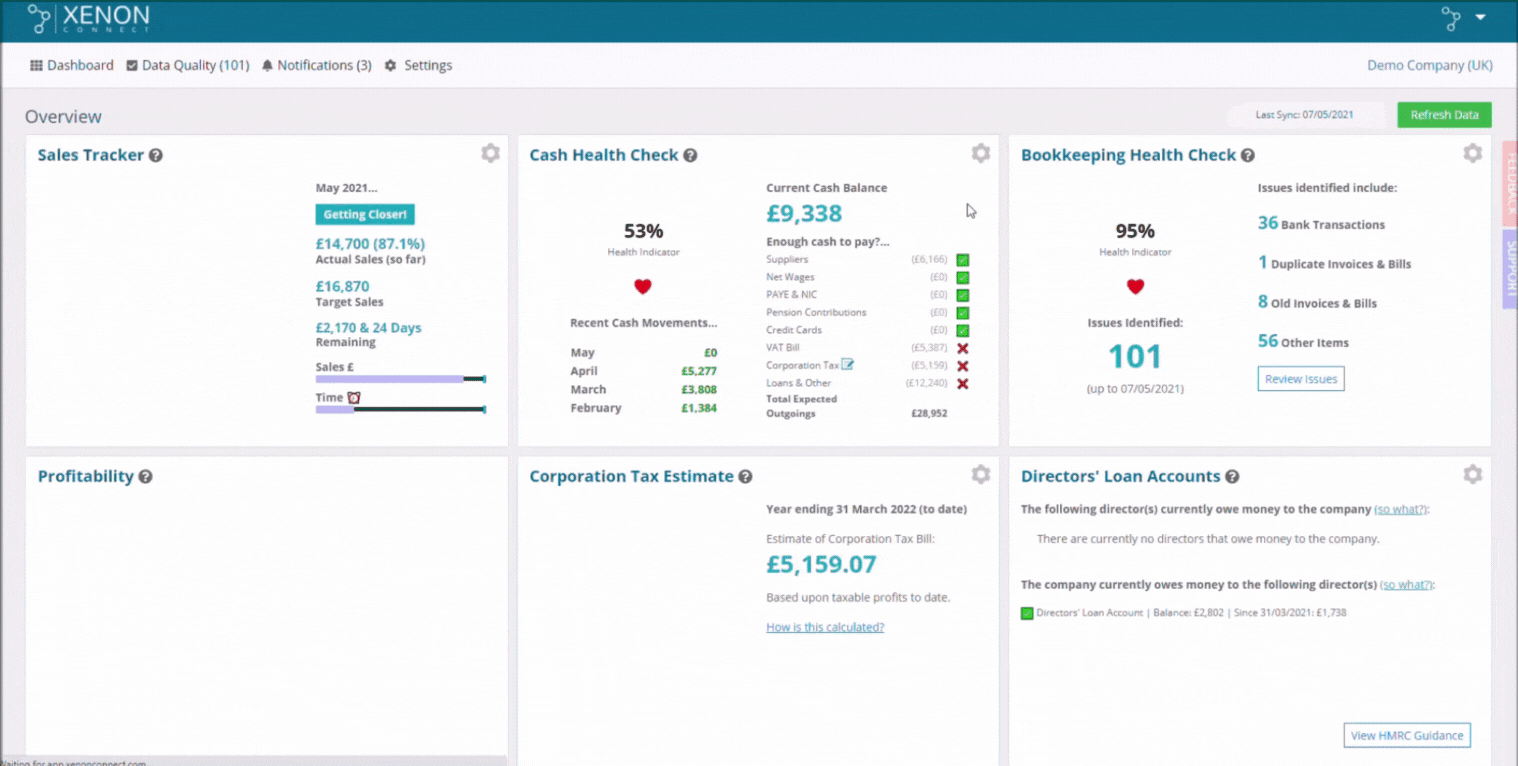Click the £5,159.07 tax estimate
The width and height of the screenshot is (1518, 766).
(821, 564)
